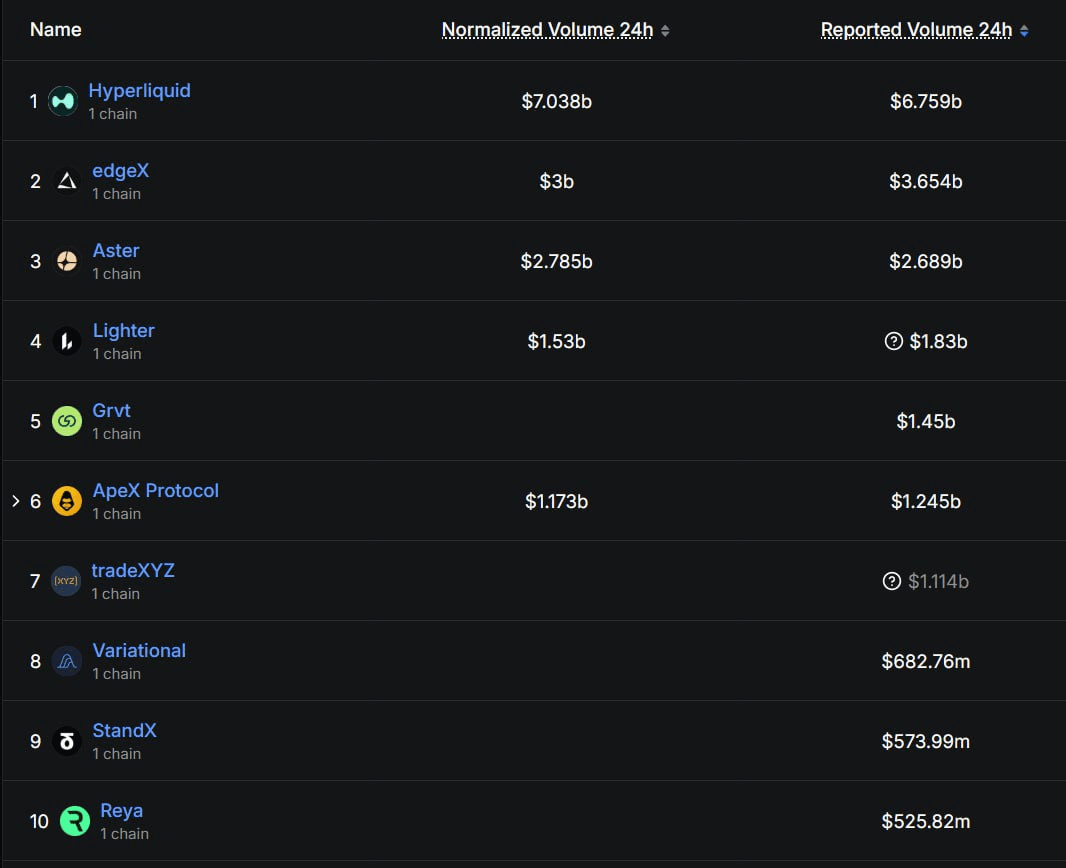The image size is (1066, 868).
Task: Click the Normalized Volume 24h column header
Action: click(547, 30)
